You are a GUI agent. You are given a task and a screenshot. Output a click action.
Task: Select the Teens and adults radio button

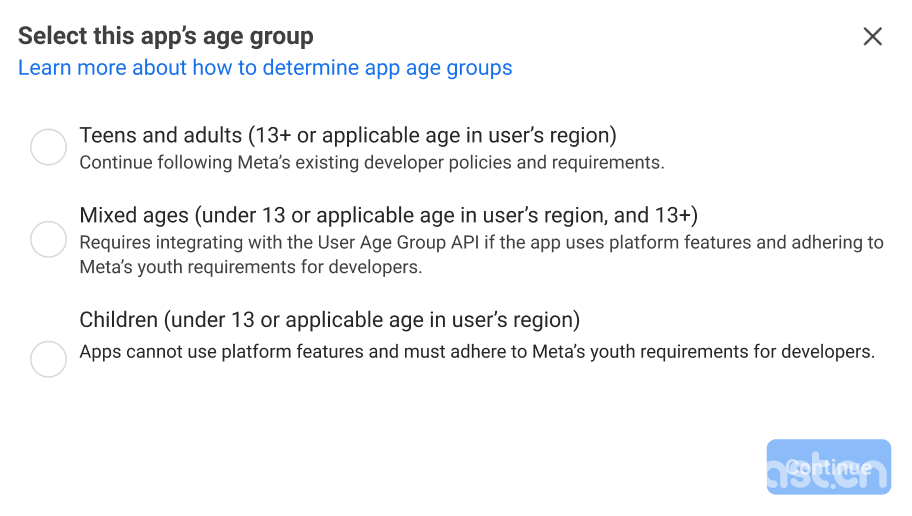tap(48, 147)
